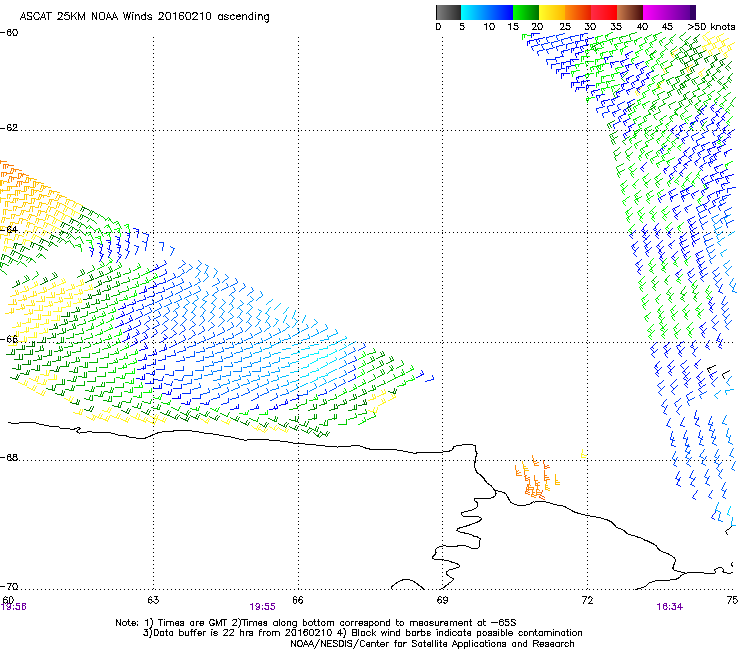Click the brown 35-40 knots legend segment
The width and height of the screenshot is (740, 650).
point(630,12)
